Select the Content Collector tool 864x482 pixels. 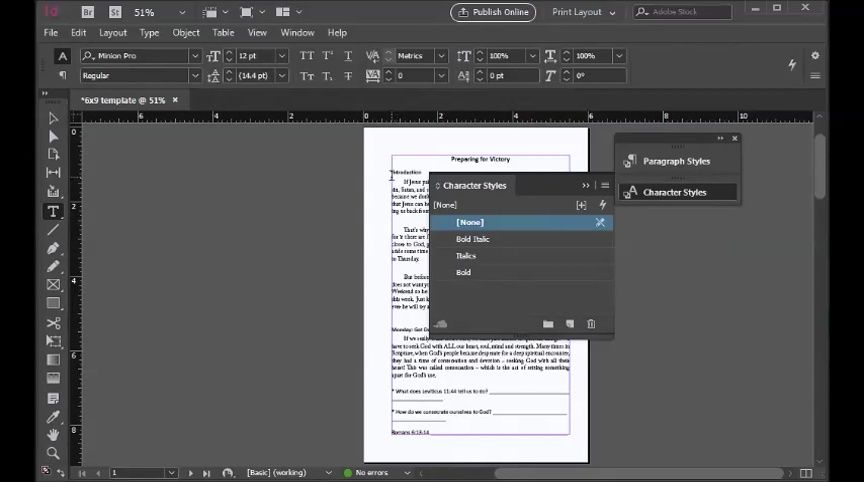[53, 191]
